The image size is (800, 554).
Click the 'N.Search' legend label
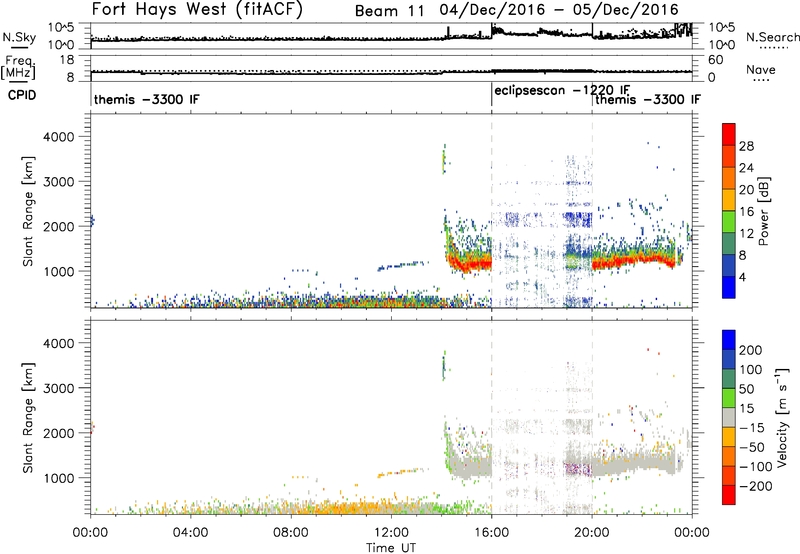tap(772, 37)
